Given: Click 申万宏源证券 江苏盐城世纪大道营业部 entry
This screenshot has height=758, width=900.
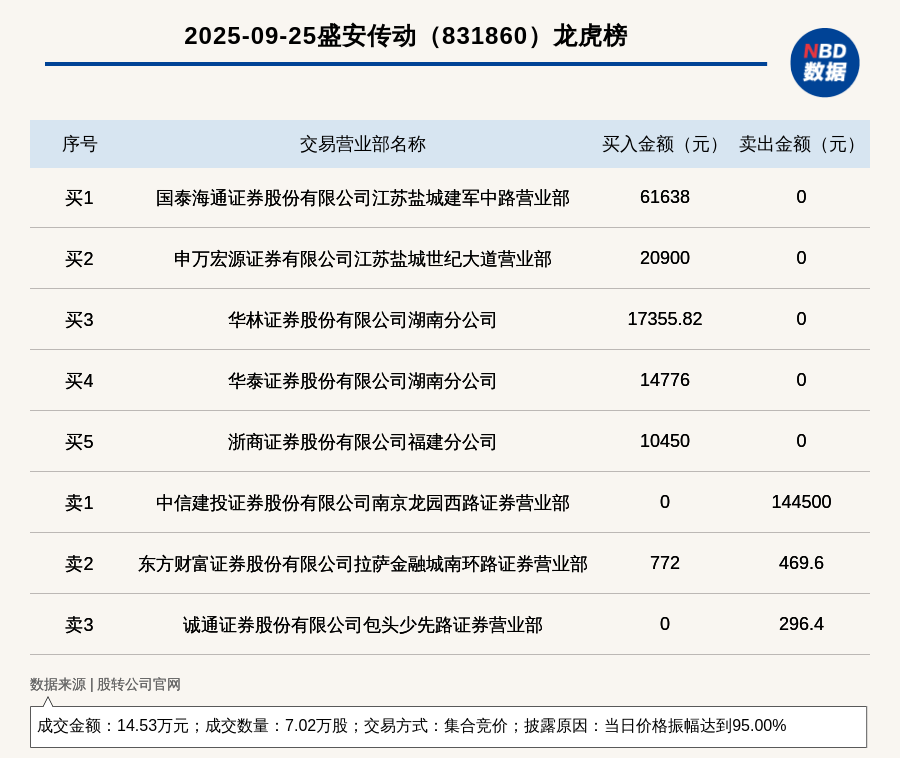Looking at the screenshot, I should coord(362,259).
